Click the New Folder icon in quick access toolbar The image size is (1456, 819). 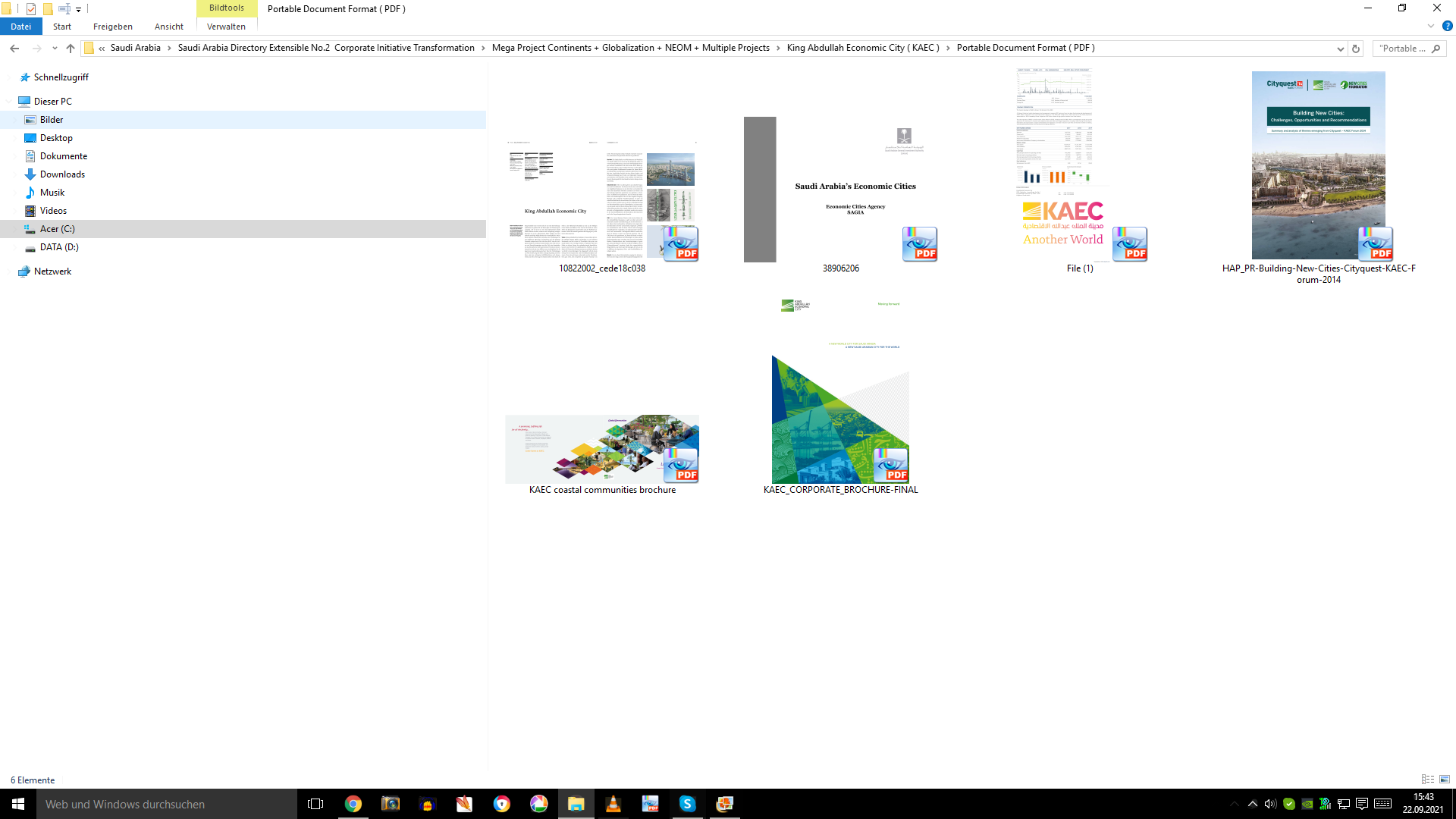48,9
